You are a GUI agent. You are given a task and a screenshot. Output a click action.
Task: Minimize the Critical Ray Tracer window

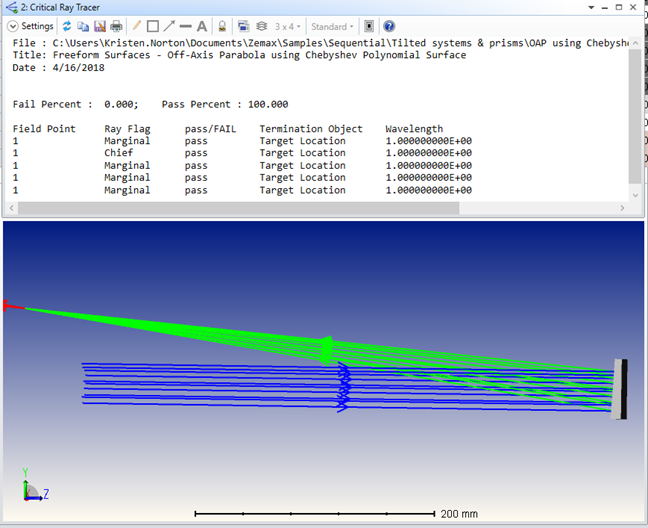(605, 7)
